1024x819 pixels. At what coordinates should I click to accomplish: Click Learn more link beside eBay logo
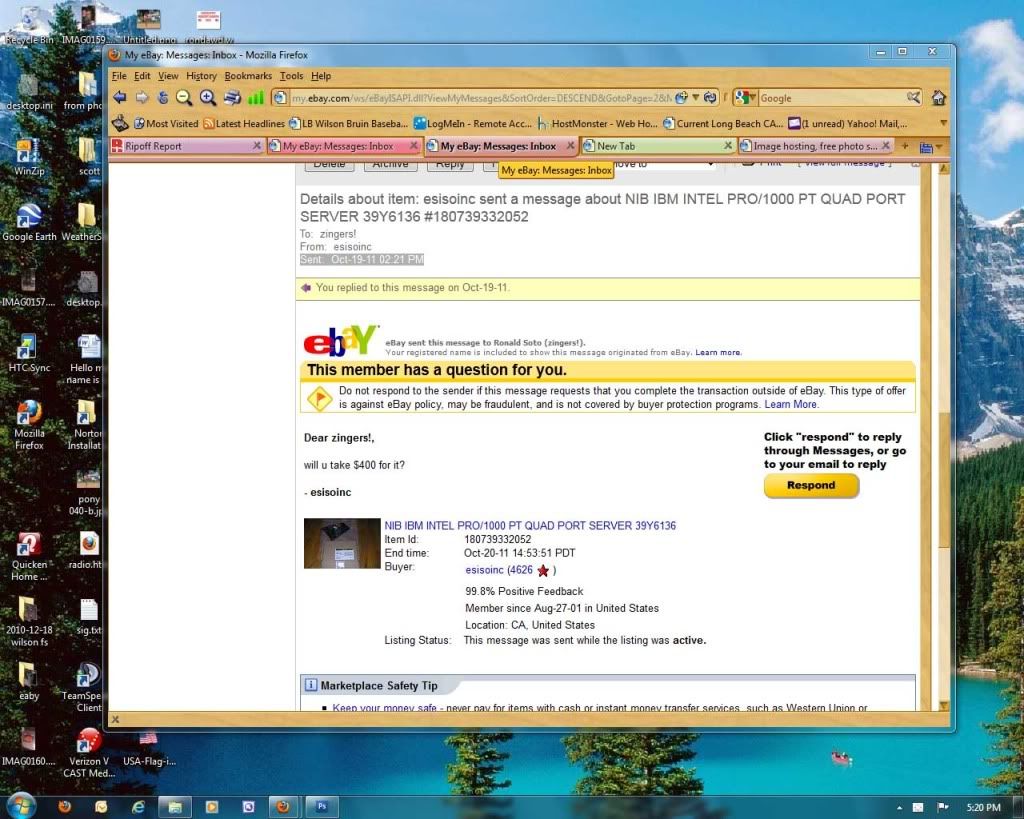tap(718, 352)
